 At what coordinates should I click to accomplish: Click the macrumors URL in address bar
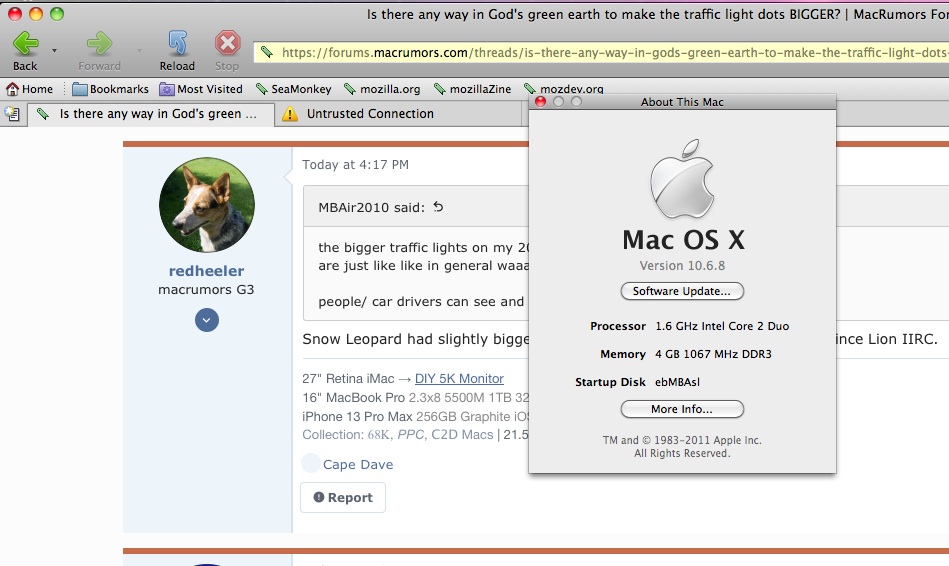point(614,53)
